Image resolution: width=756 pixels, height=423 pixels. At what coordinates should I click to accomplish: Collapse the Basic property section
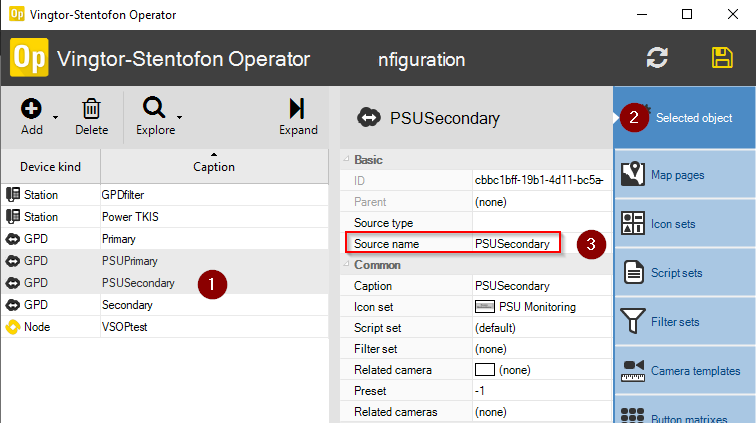(347, 160)
